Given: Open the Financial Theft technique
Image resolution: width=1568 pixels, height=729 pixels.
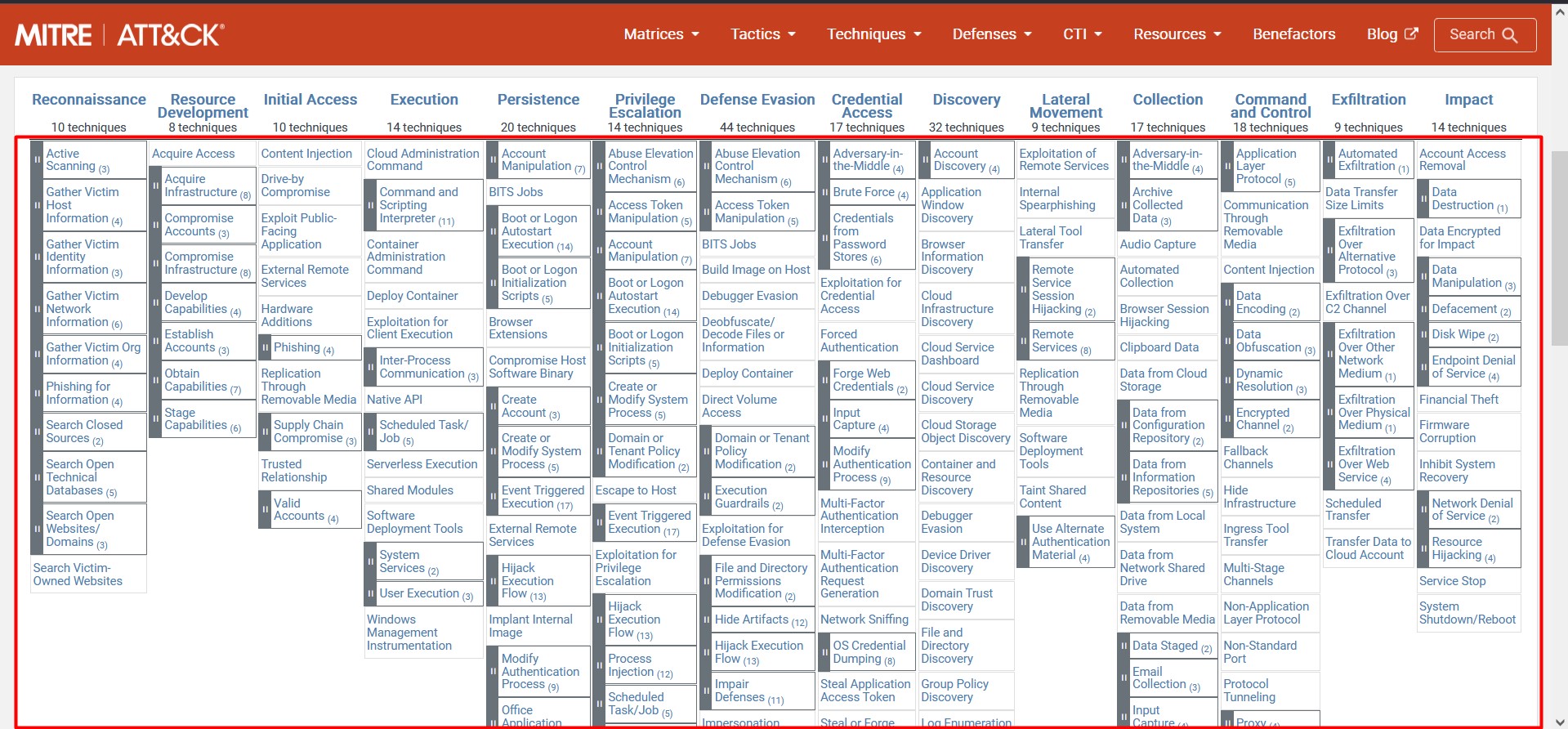Looking at the screenshot, I should click(1459, 400).
